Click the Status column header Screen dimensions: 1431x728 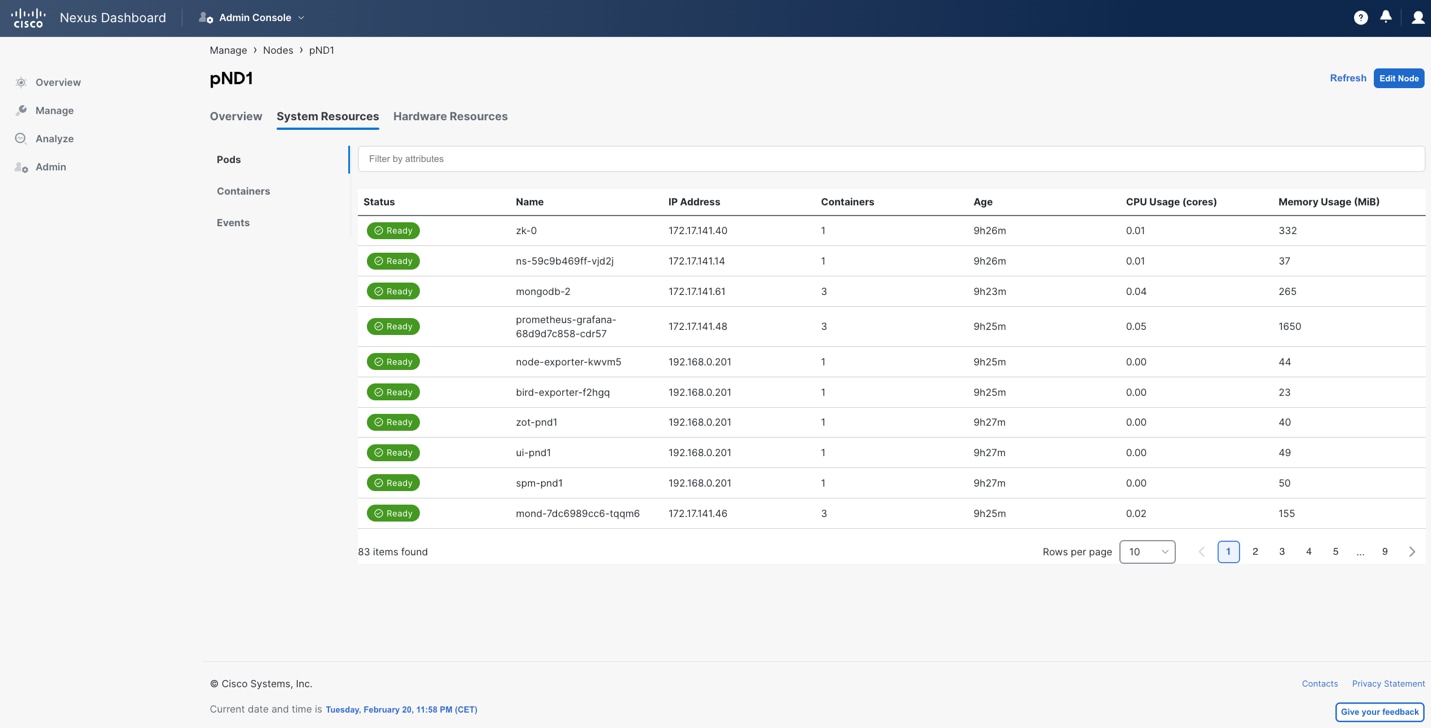[379, 202]
